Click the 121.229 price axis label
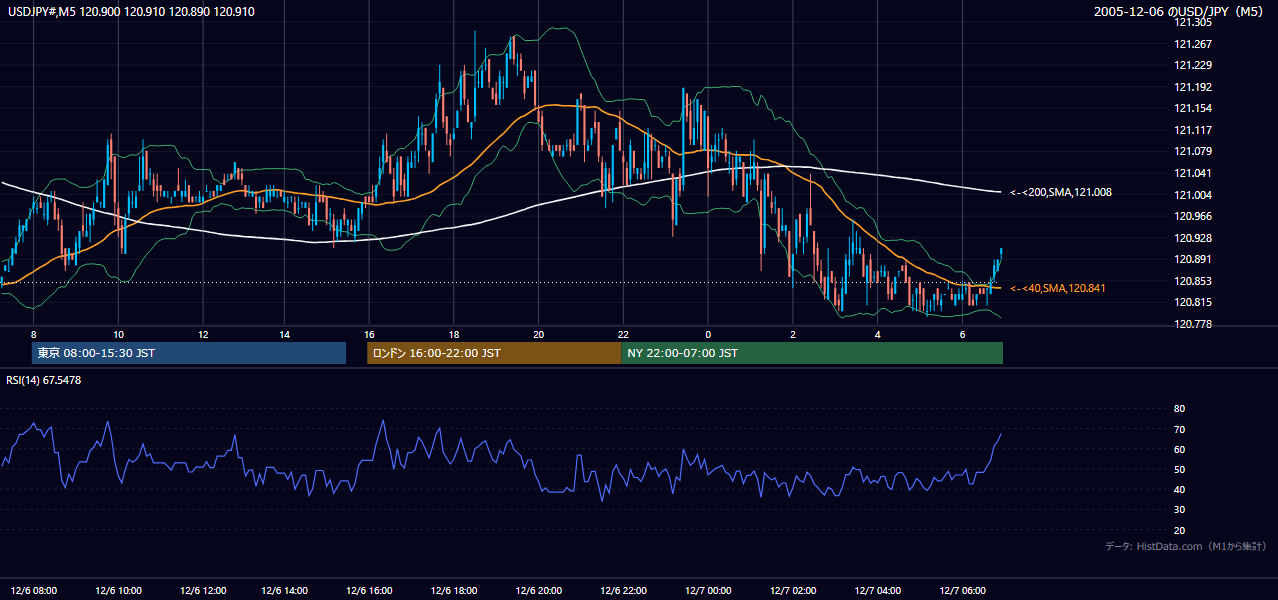 tap(1193, 65)
